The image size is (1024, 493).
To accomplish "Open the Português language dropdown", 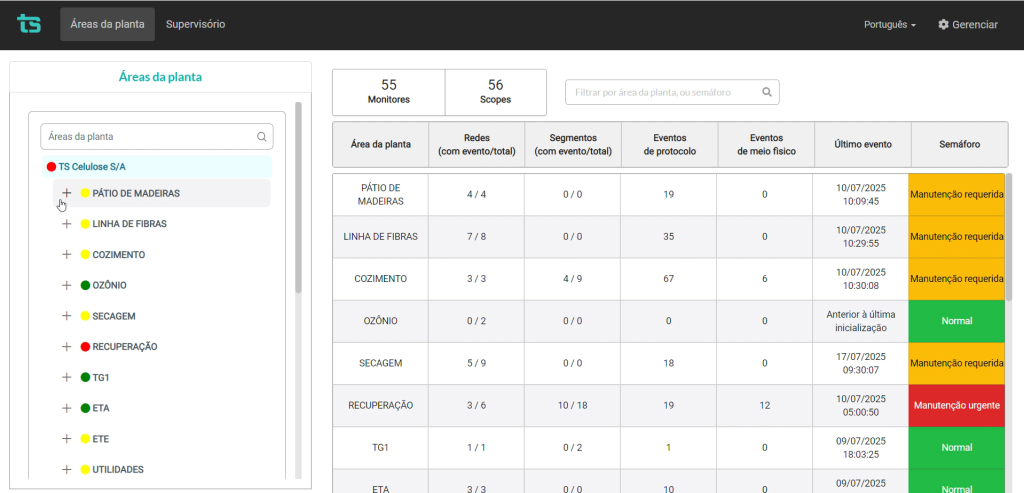I will [x=889, y=24].
